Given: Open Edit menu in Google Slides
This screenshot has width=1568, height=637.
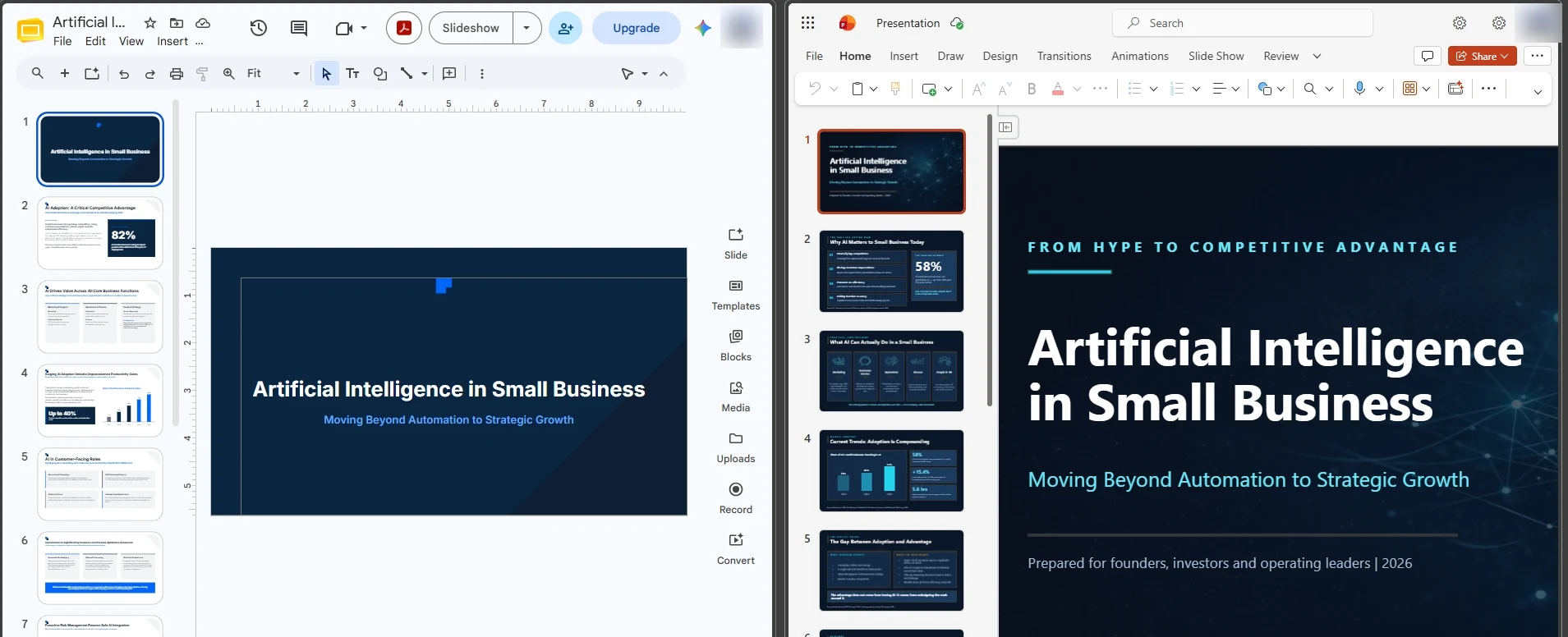Looking at the screenshot, I should tap(95, 41).
